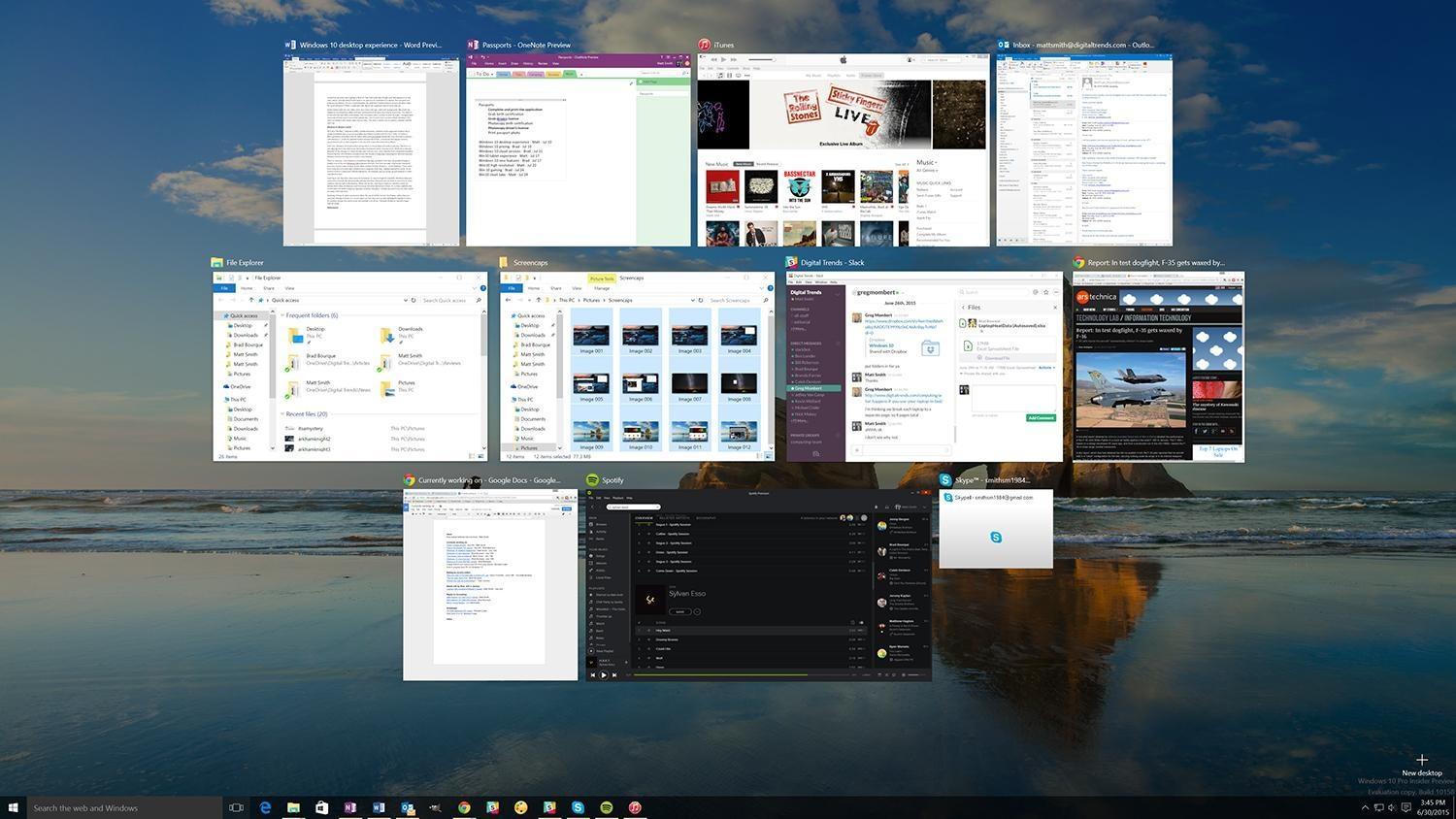Click the Spotify icon beside the Spotify window title
The height and width of the screenshot is (819, 1456).
592,480
